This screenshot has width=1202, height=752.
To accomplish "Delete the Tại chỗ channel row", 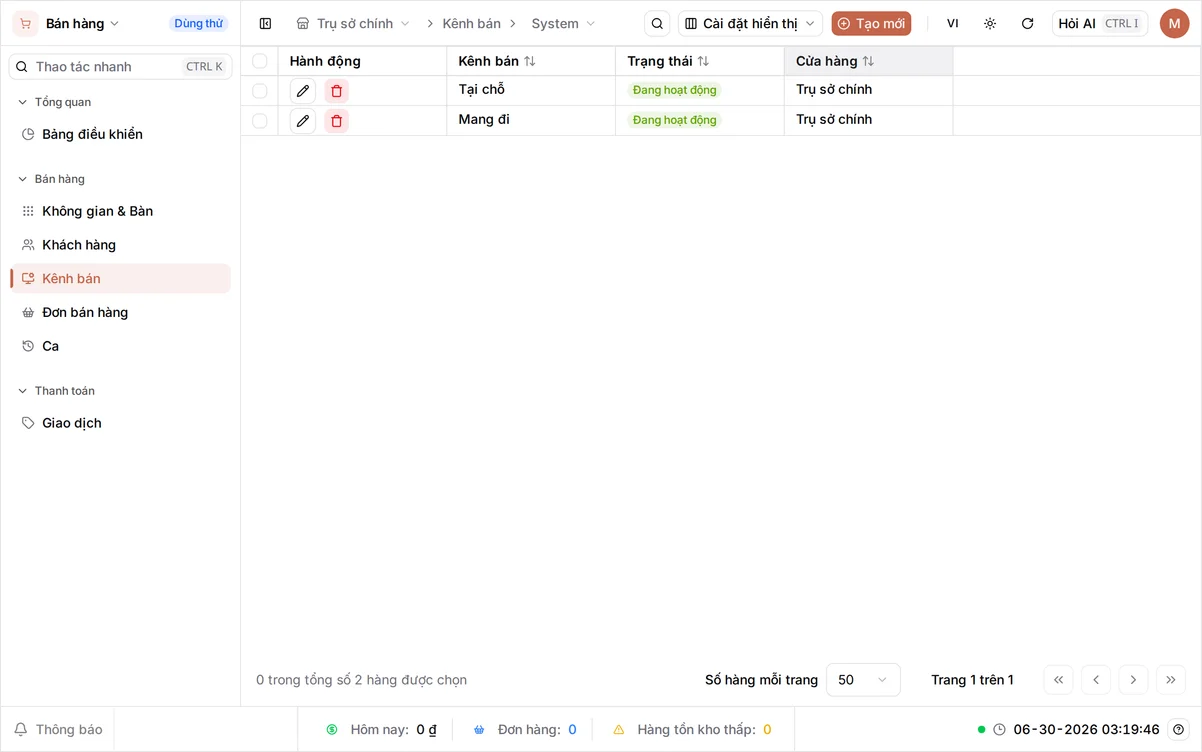I will 336,91.
